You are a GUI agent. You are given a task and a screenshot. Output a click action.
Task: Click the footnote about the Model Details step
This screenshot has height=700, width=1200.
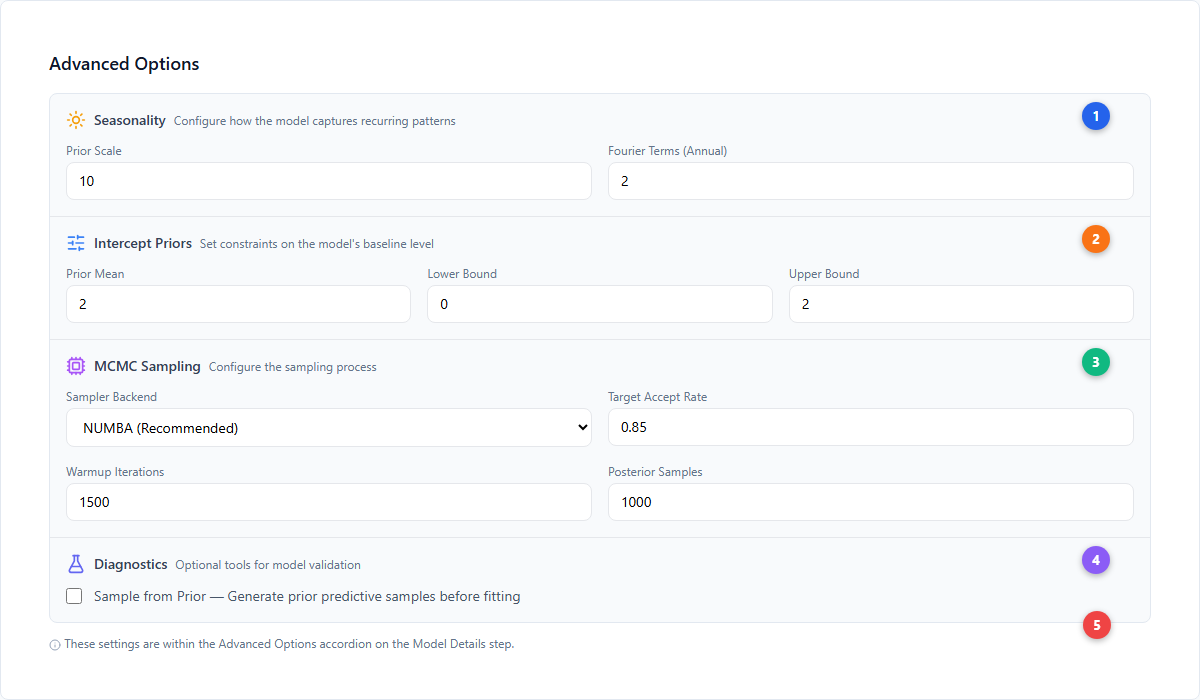point(289,644)
